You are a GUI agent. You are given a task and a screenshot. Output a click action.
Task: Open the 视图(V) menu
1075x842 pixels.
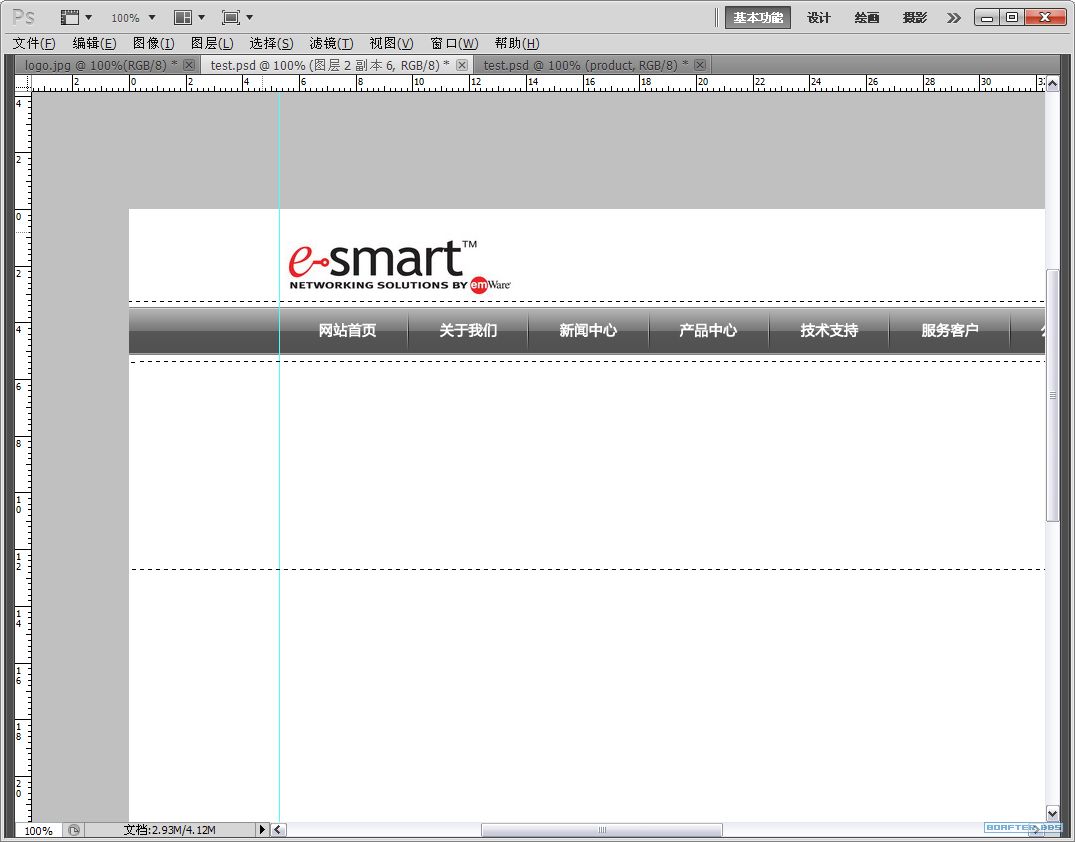point(391,43)
